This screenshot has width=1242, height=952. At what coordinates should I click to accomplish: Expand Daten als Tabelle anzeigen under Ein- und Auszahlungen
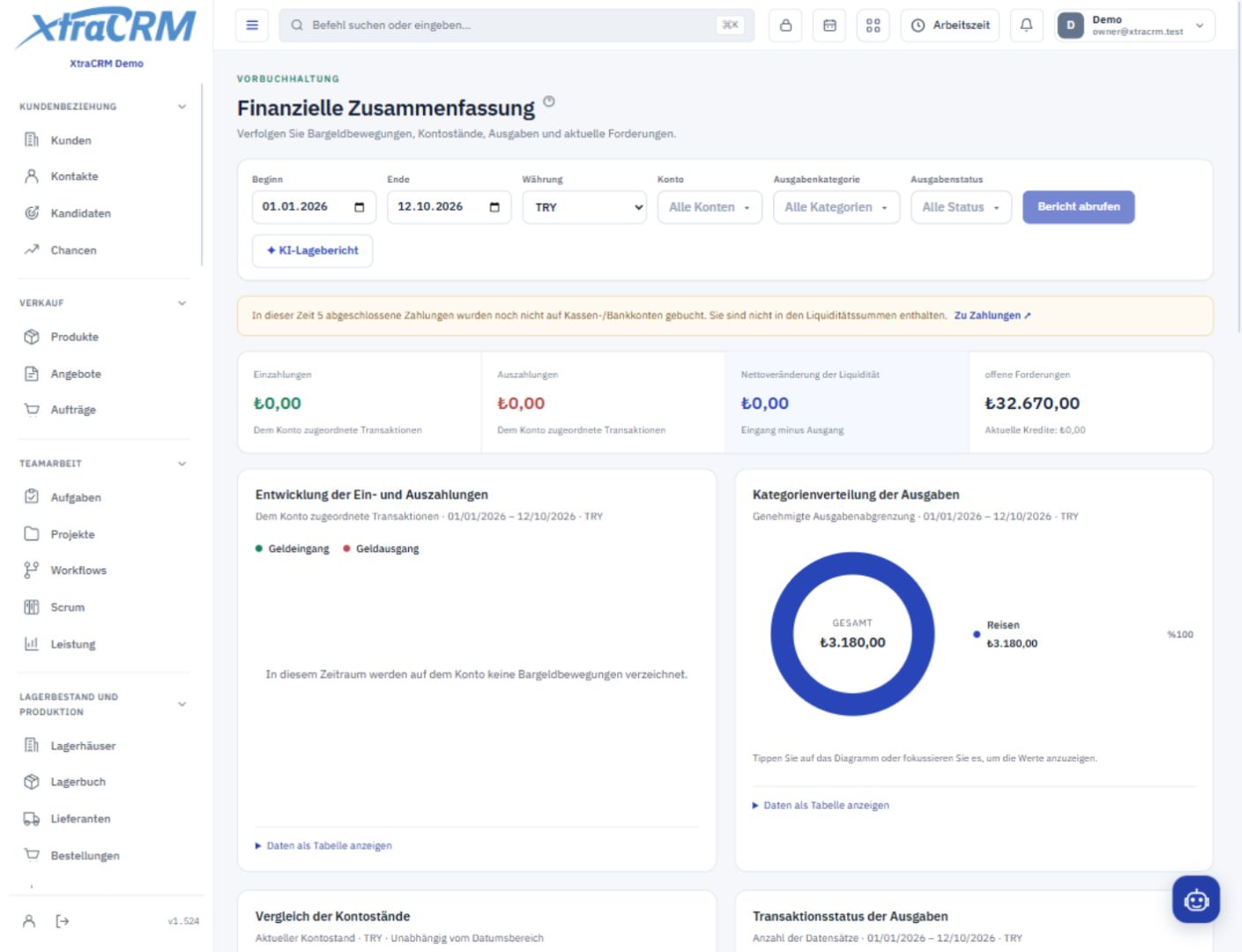tap(324, 845)
